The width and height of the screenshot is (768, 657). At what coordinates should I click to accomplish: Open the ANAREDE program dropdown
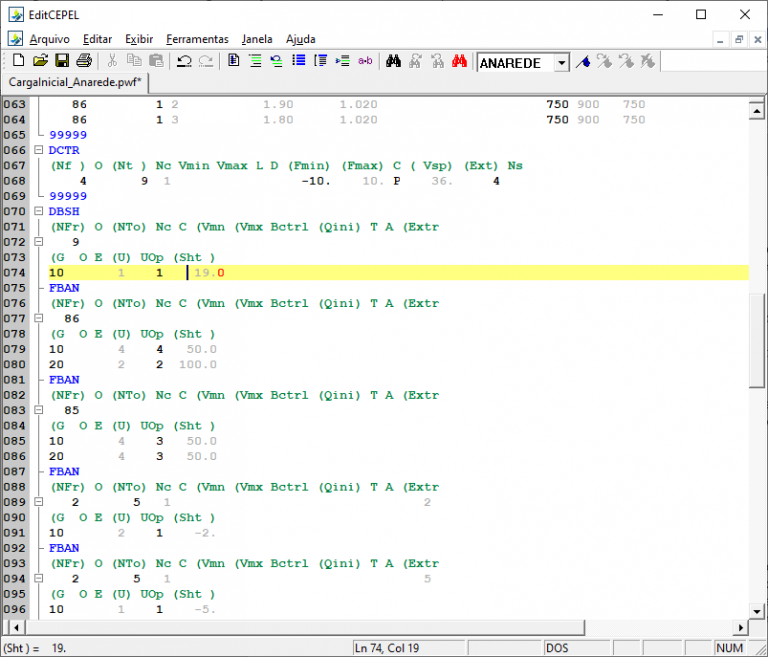tap(561, 63)
